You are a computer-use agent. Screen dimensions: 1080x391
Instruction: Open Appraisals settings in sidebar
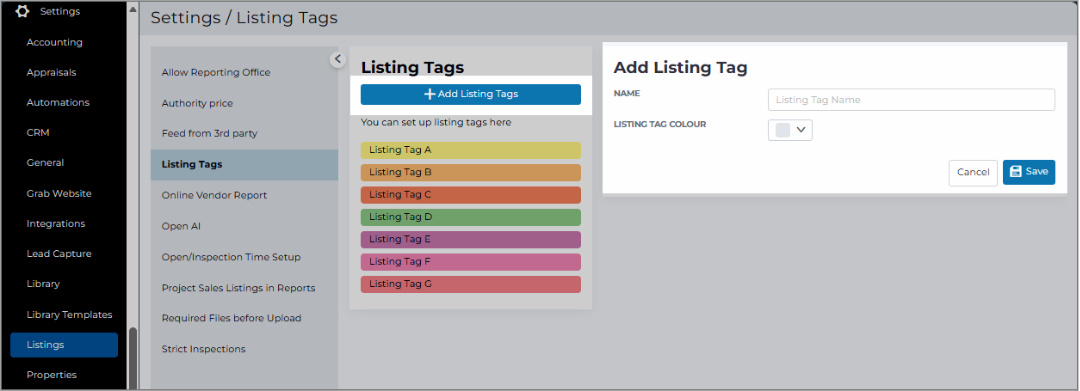click(x=51, y=72)
